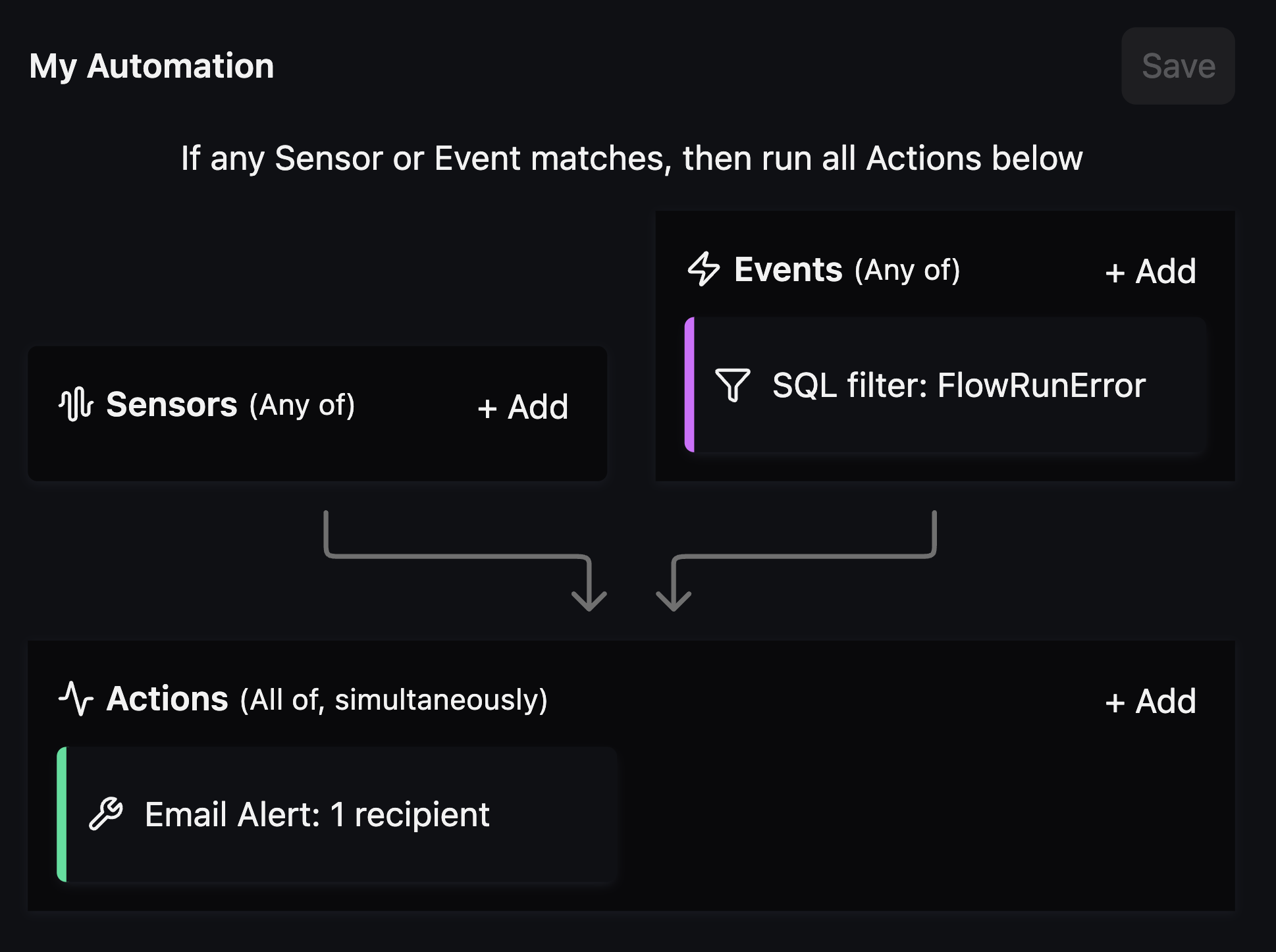The width and height of the screenshot is (1276, 952).
Task: Select the Events (Any of) heading
Action: coord(847,270)
